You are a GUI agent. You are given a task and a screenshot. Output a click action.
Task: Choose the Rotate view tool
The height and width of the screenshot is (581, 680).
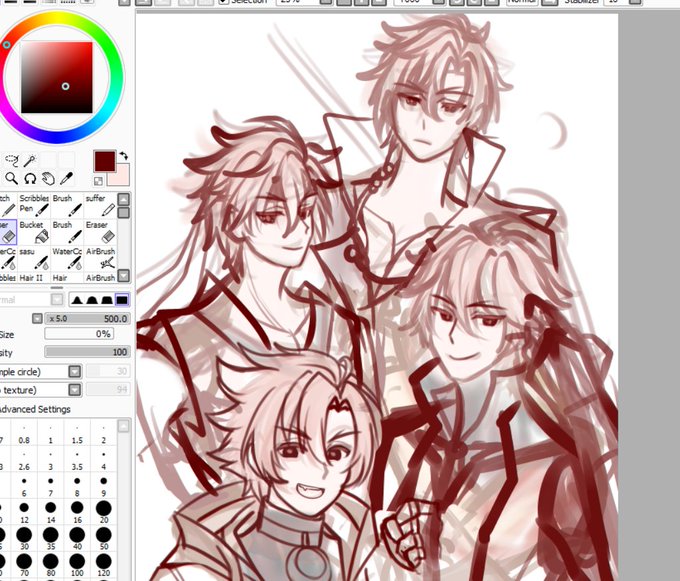(x=30, y=178)
